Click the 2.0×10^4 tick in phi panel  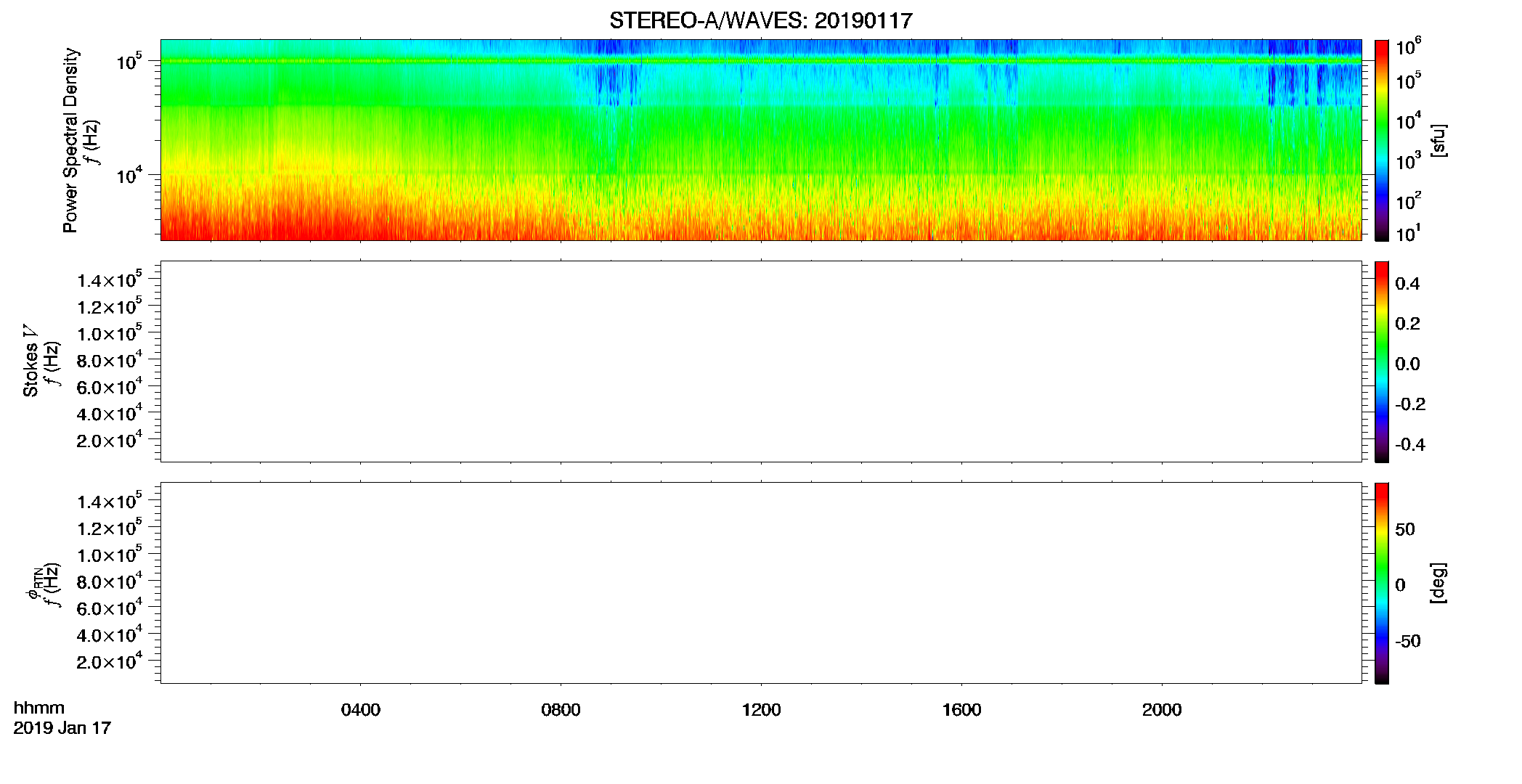(x=109, y=660)
